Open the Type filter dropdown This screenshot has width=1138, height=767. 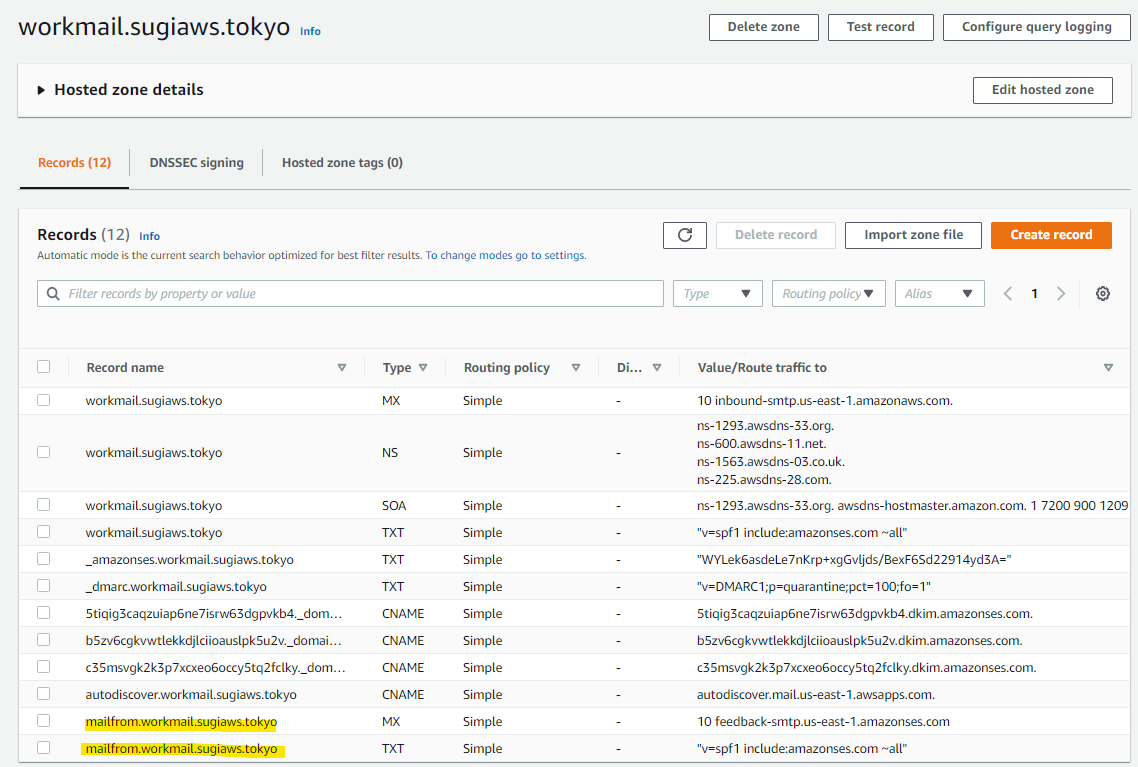point(718,294)
